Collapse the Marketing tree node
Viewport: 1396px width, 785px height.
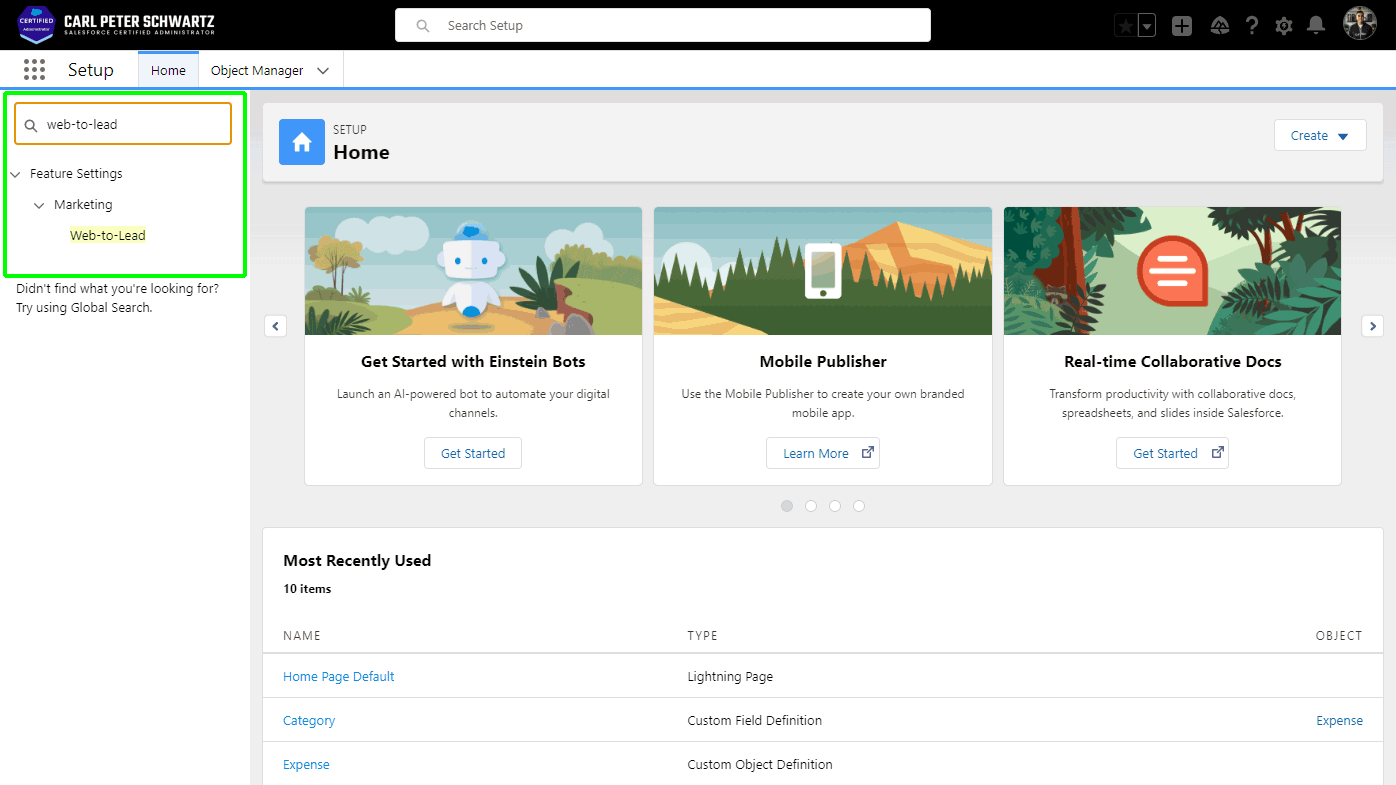39,205
